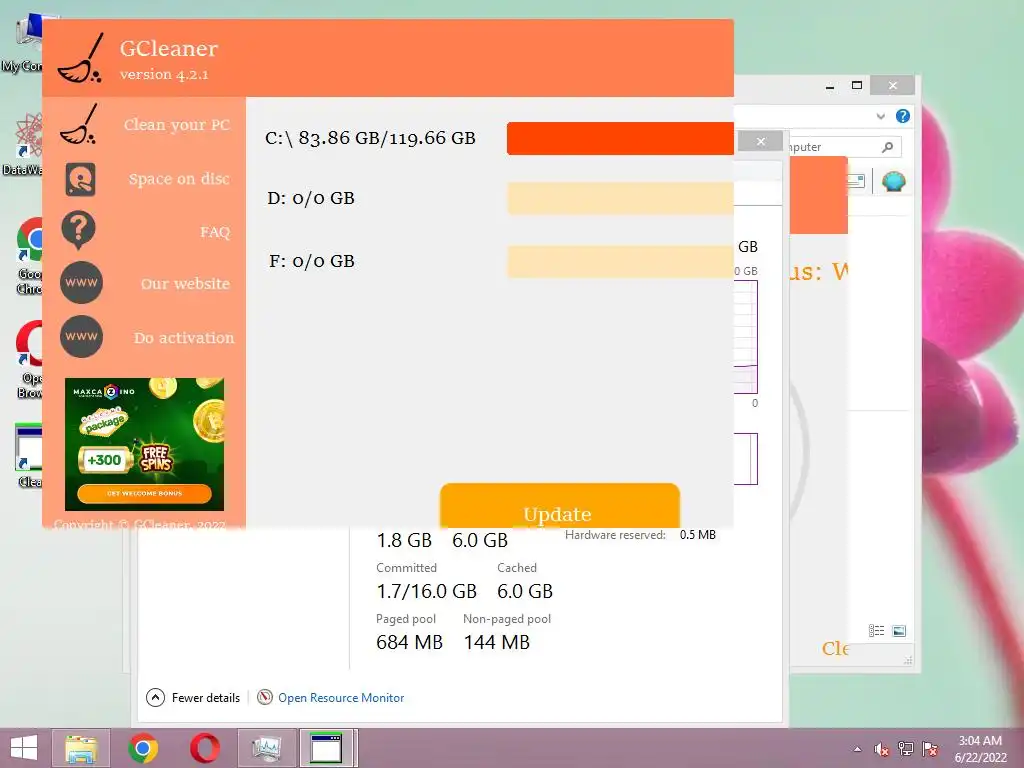Click the Get Welcome Bonus ad button
The height and width of the screenshot is (768, 1024).
(x=144, y=493)
